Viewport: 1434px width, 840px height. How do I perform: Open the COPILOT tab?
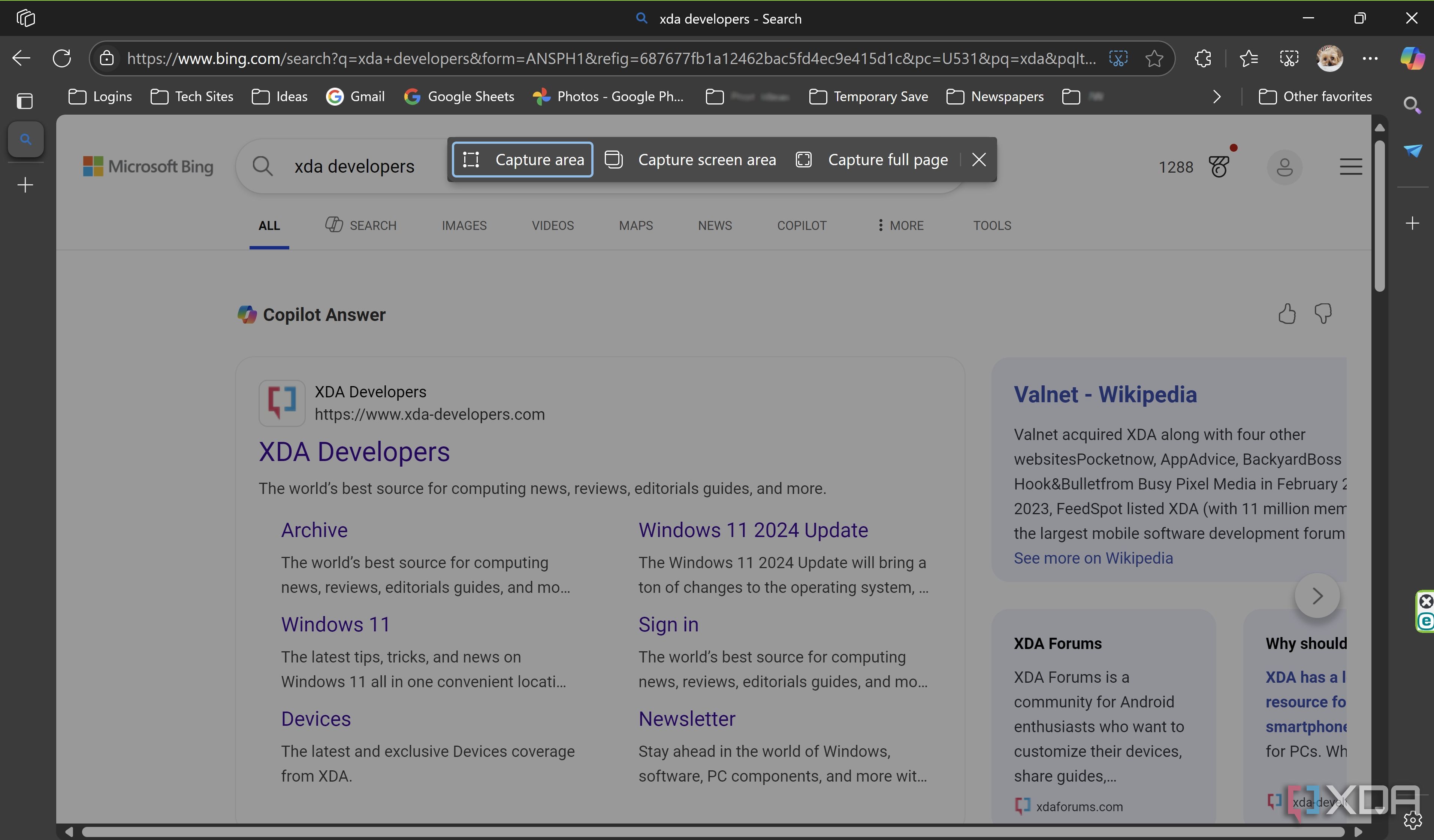[802, 225]
